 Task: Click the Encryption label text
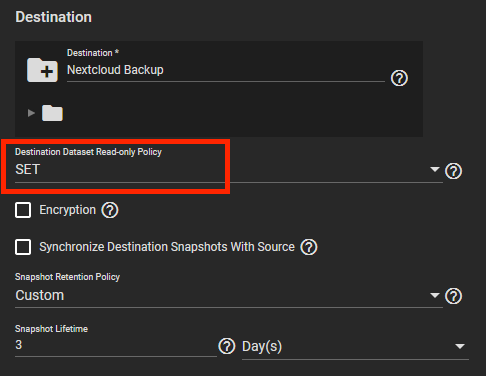[x=68, y=210]
